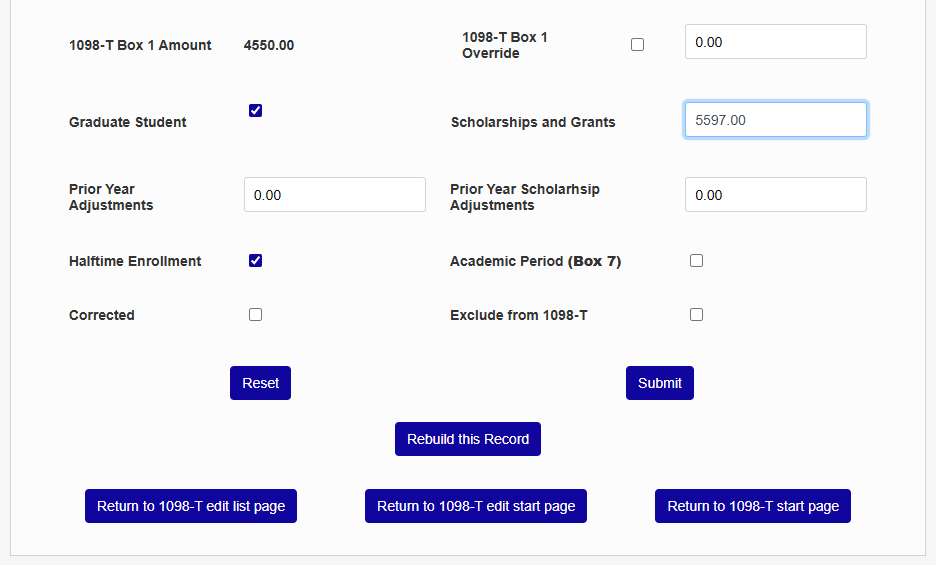This screenshot has height=565, width=936.
Task: Click the Scholarships and Grants label text
Action: (533, 122)
